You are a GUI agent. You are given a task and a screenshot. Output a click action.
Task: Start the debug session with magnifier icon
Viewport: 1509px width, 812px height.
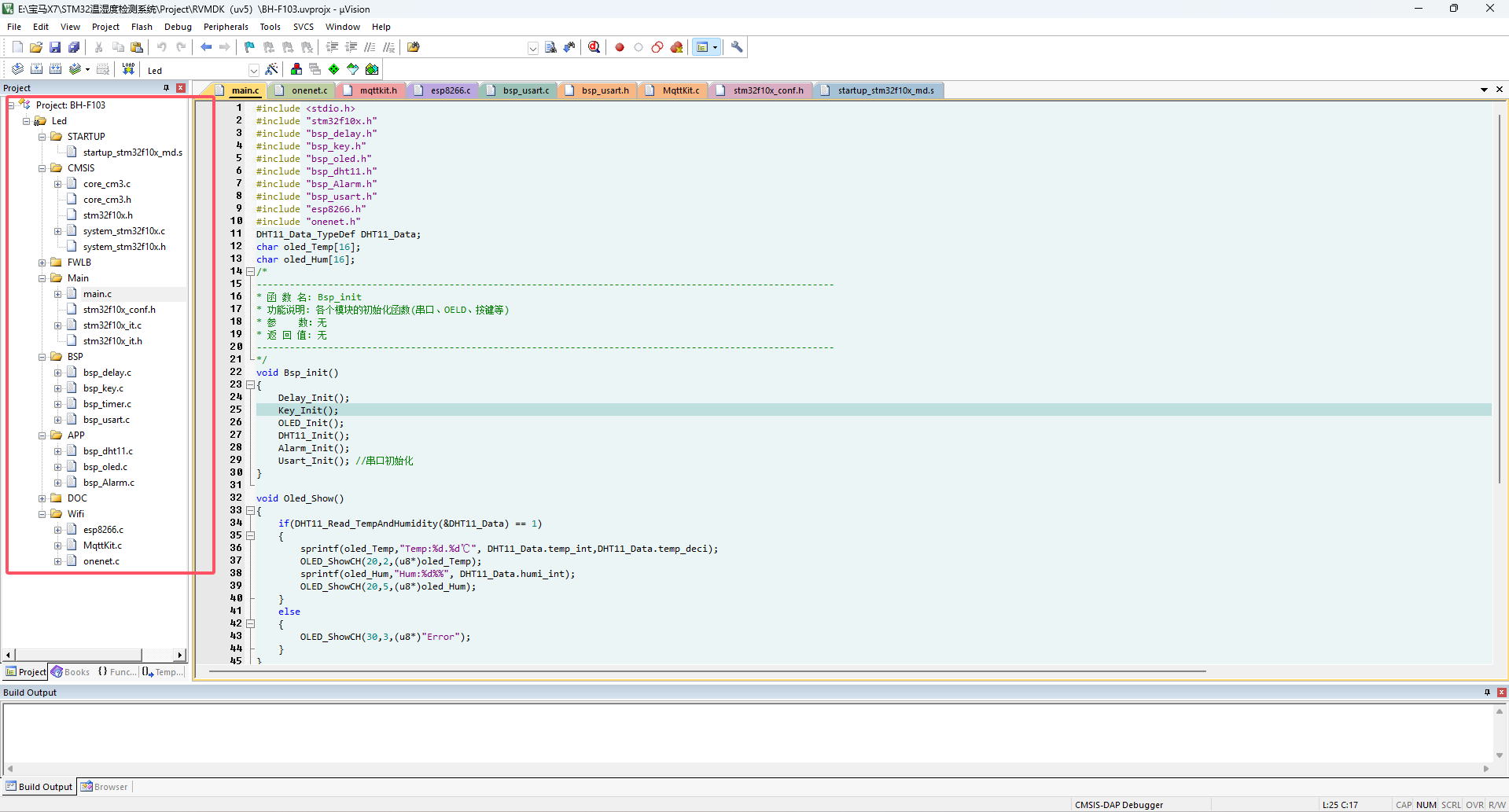click(594, 47)
